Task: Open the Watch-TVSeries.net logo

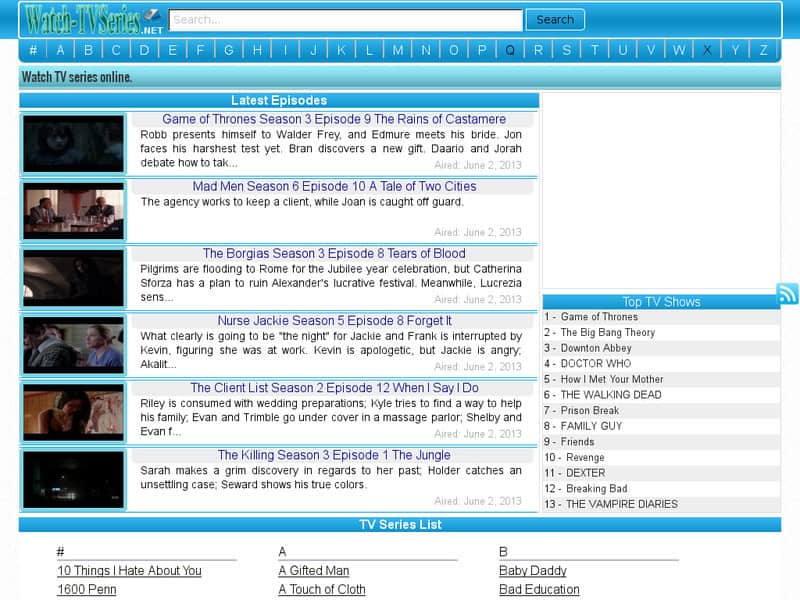Action: pyautogui.click(x=94, y=20)
